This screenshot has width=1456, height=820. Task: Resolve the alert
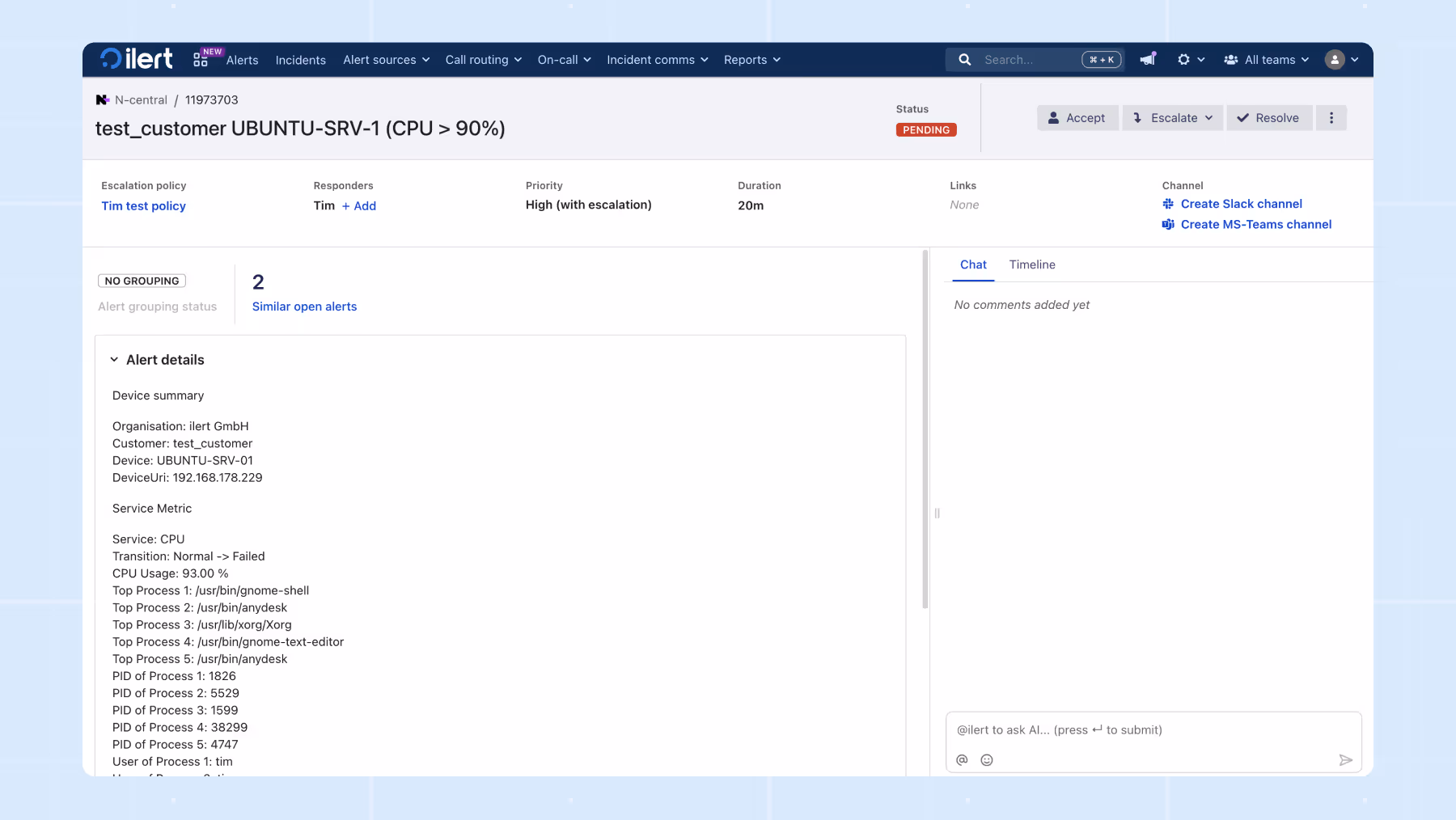coord(1268,118)
